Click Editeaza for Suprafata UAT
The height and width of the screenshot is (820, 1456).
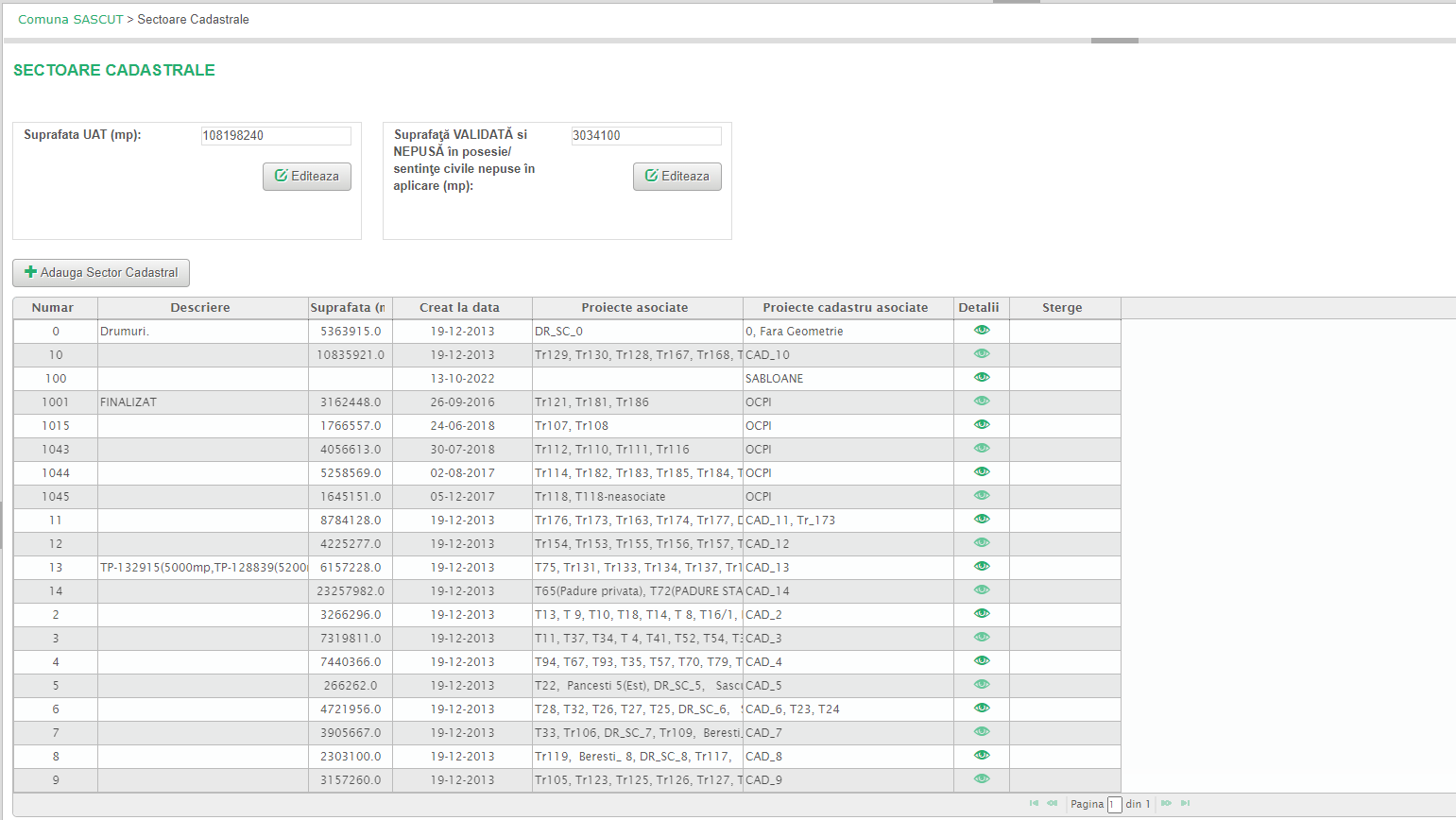[x=307, y=177]
